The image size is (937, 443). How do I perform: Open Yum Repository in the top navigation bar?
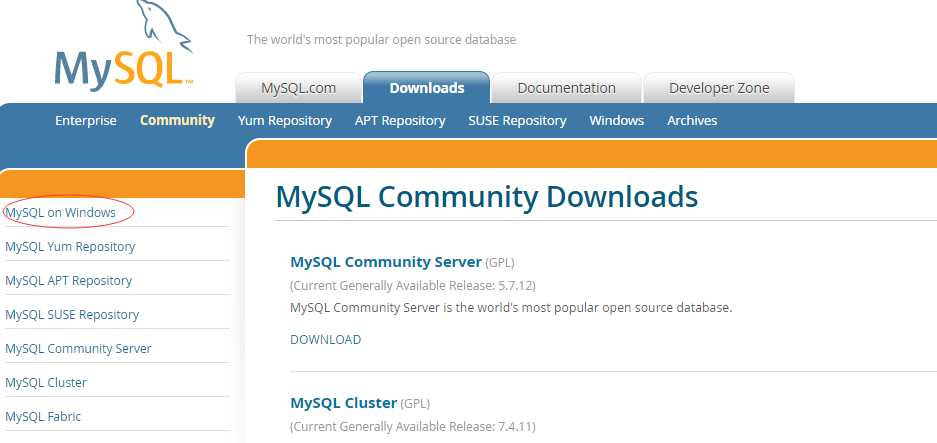click(284, 121)
